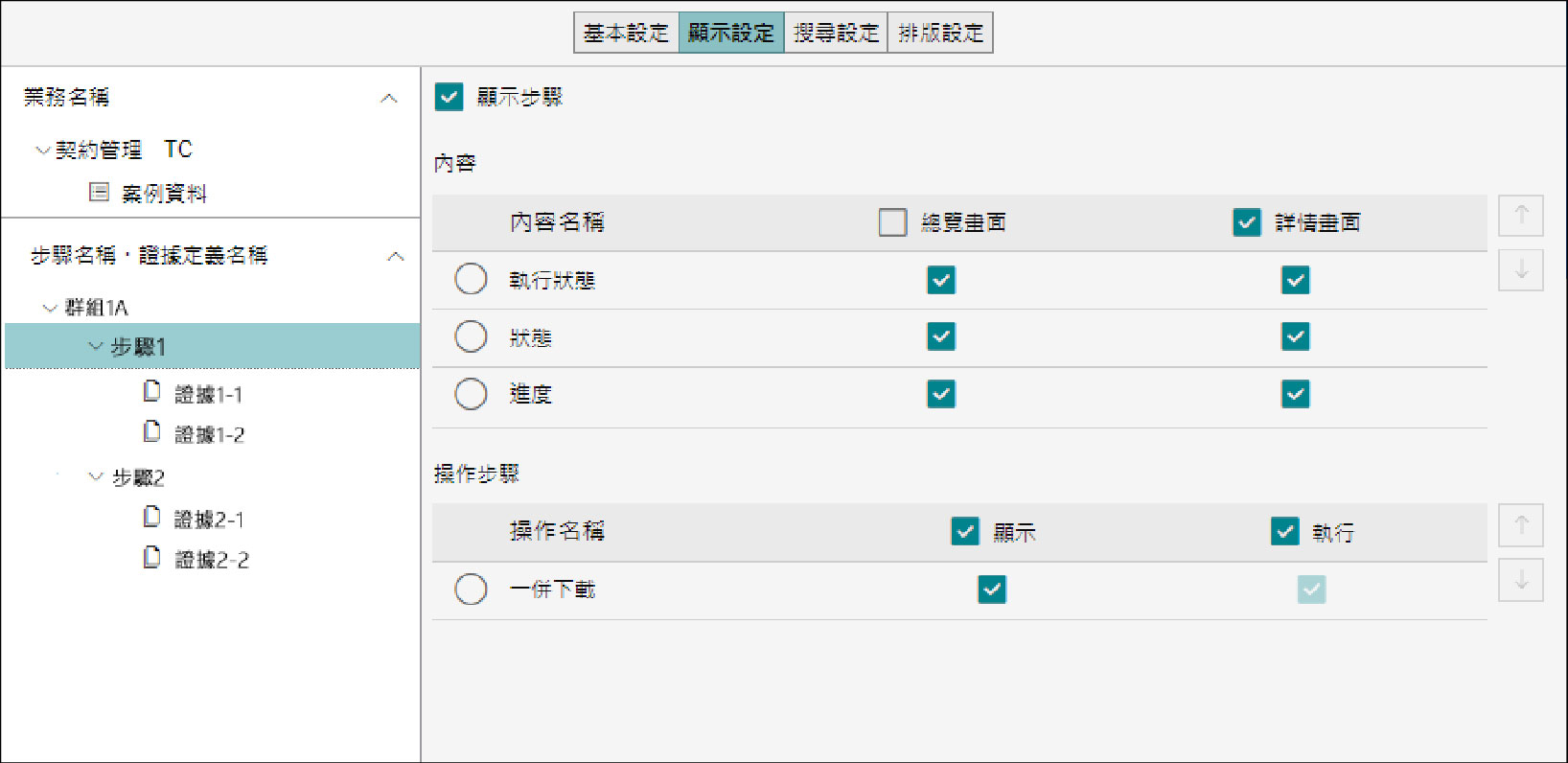Click the document icon next to 證據1-1

coord(151,392)
